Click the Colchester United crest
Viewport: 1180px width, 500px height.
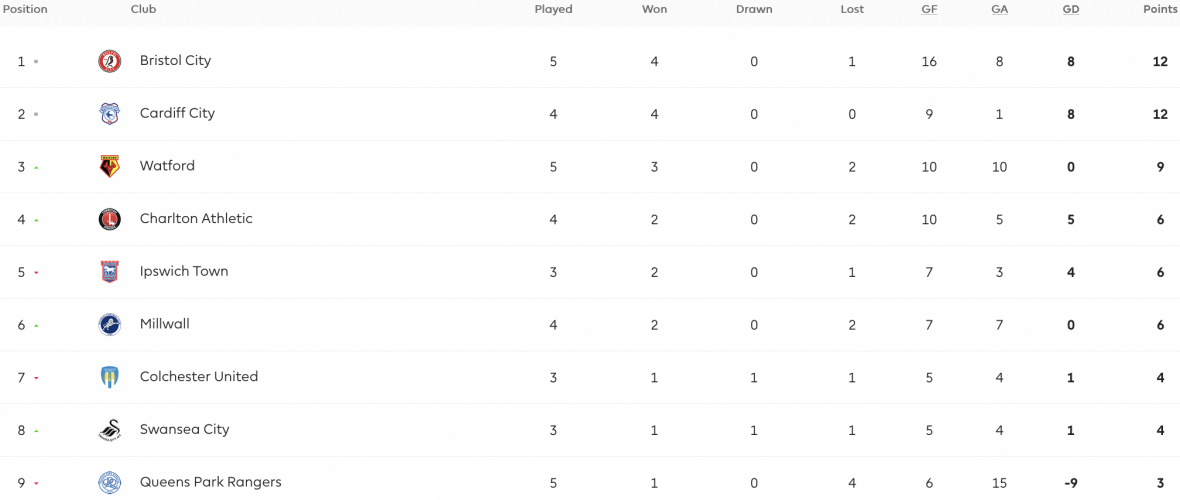pos(110,377)
